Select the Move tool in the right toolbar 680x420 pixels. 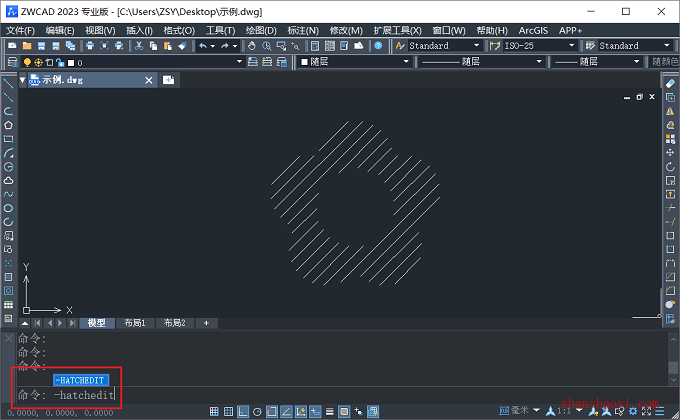670,153
